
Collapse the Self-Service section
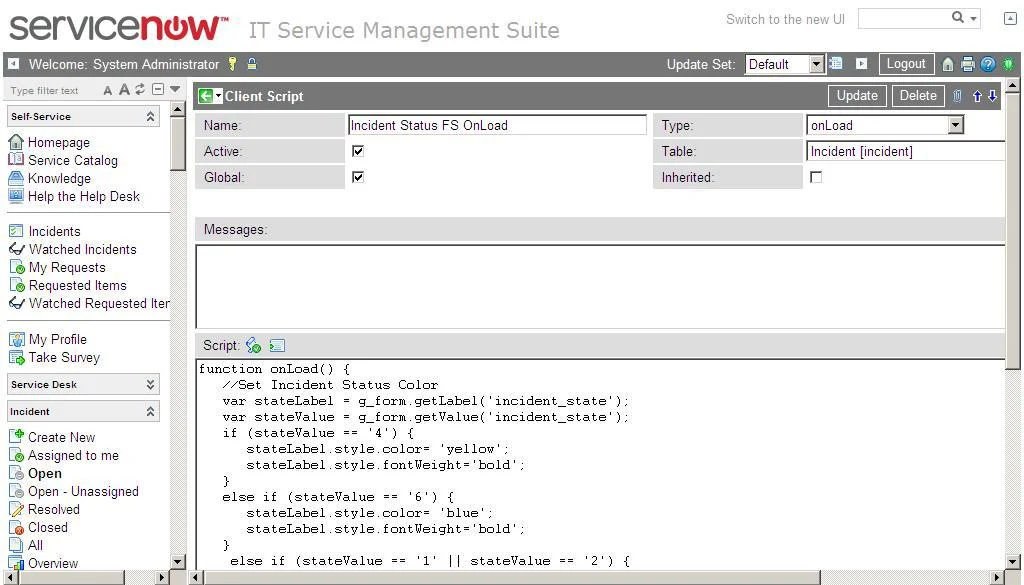click(x=150, y=116)
